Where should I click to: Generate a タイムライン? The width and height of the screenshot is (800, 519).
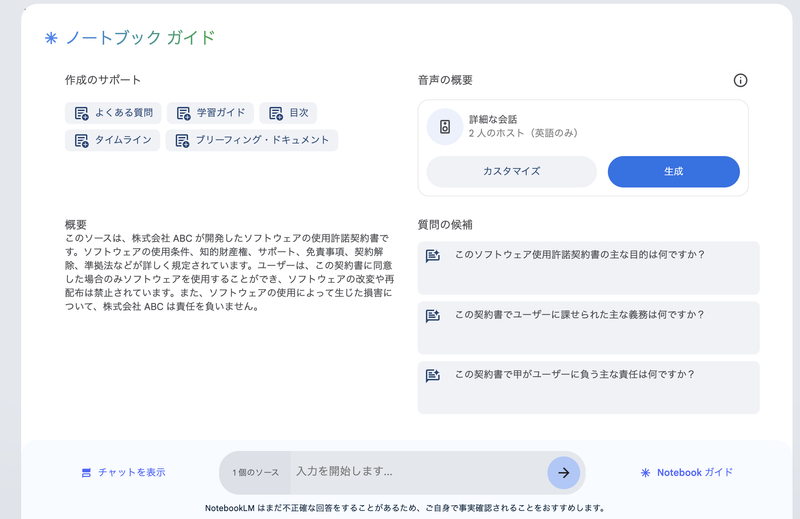(112, 140)
